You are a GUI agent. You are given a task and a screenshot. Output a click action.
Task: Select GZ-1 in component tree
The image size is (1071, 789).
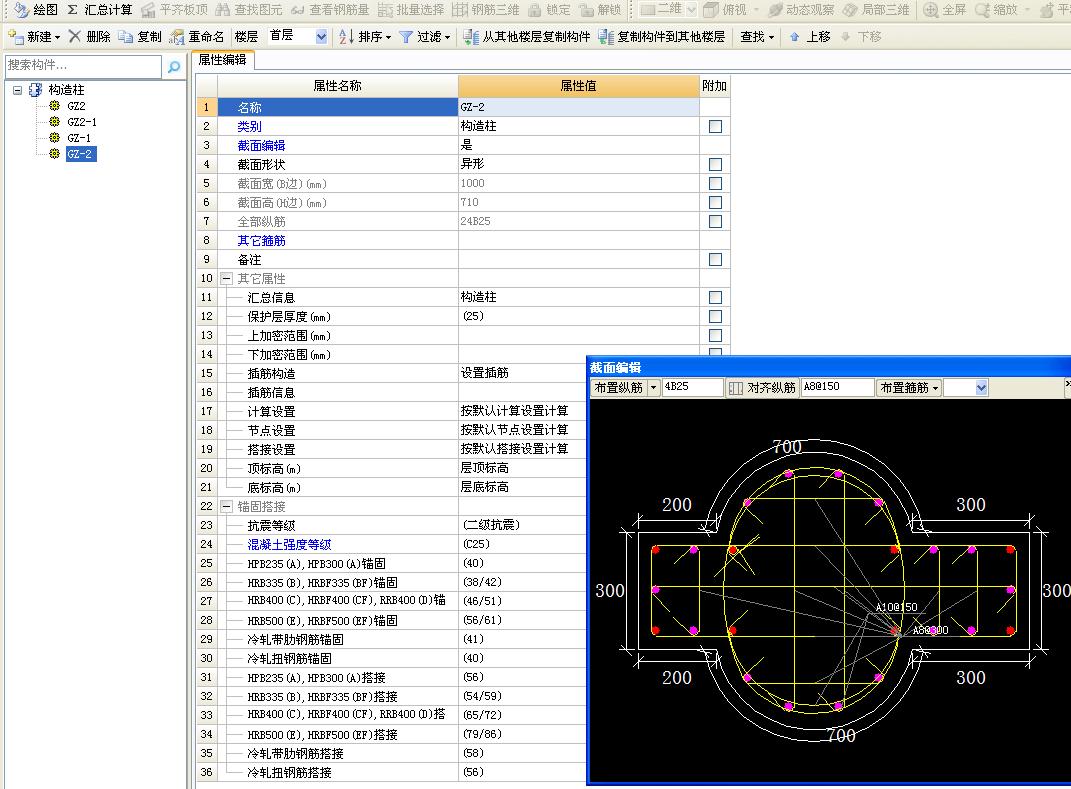tap(79, 138)
